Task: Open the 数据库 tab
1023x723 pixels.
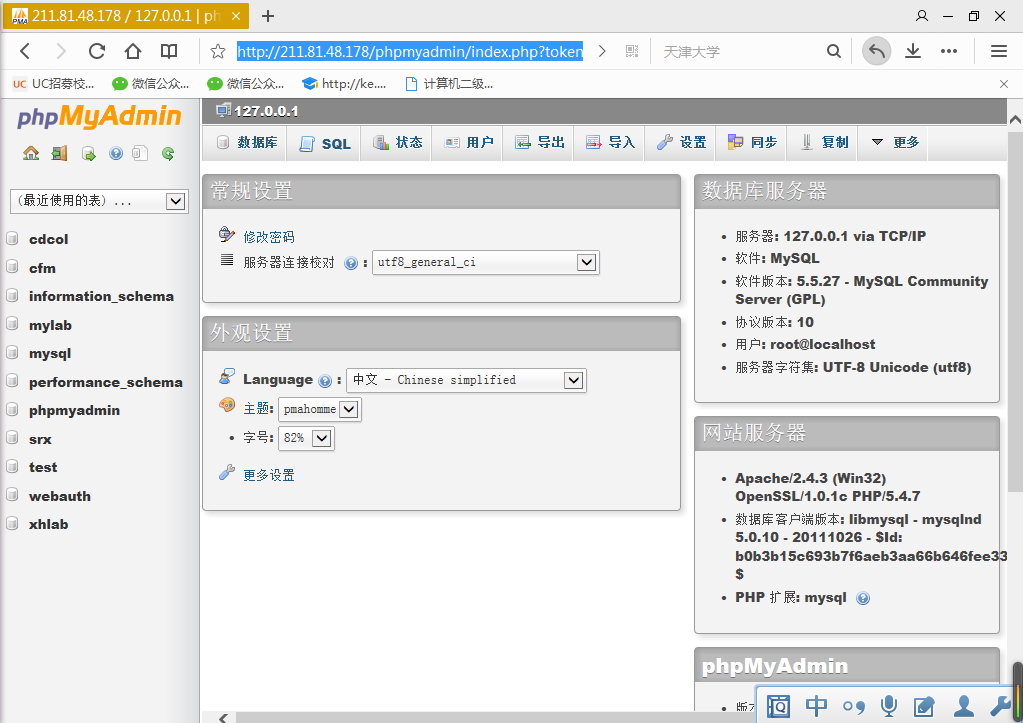Action: (247, 142)
